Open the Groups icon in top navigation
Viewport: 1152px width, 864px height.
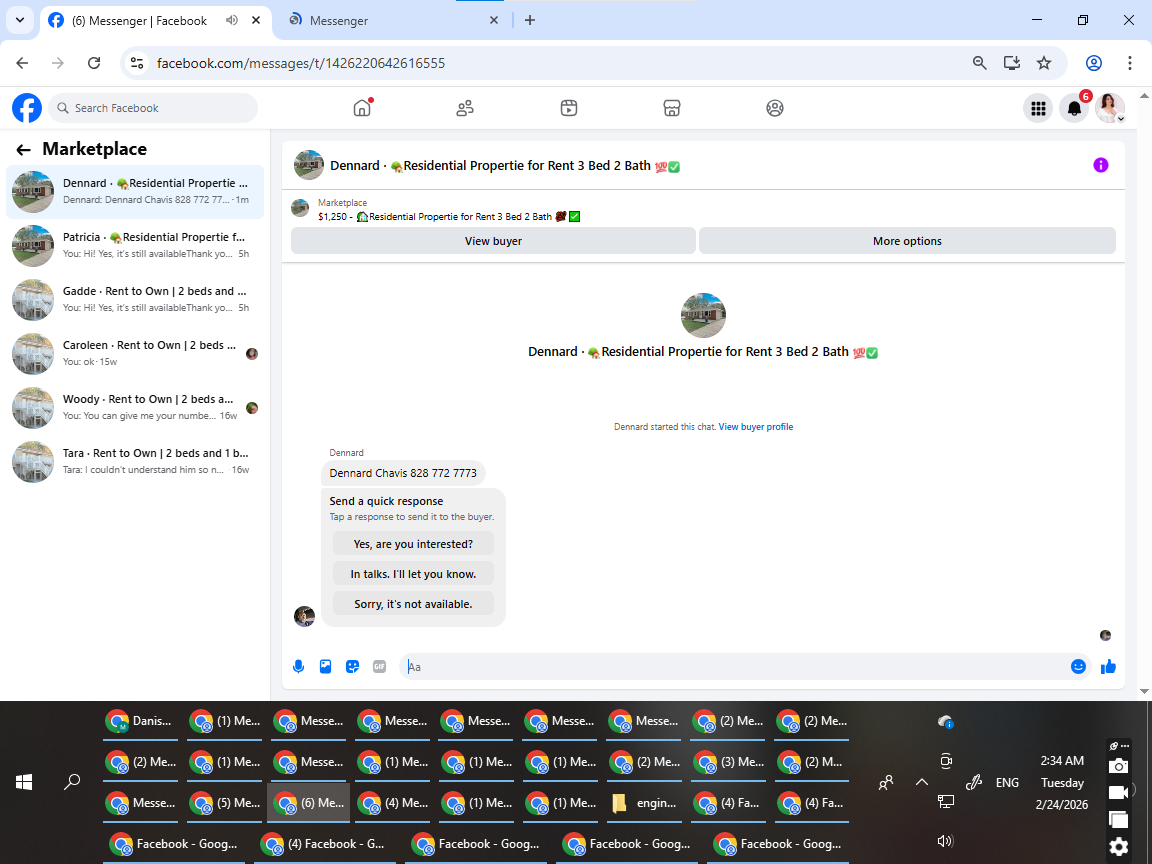coord(775,108)
